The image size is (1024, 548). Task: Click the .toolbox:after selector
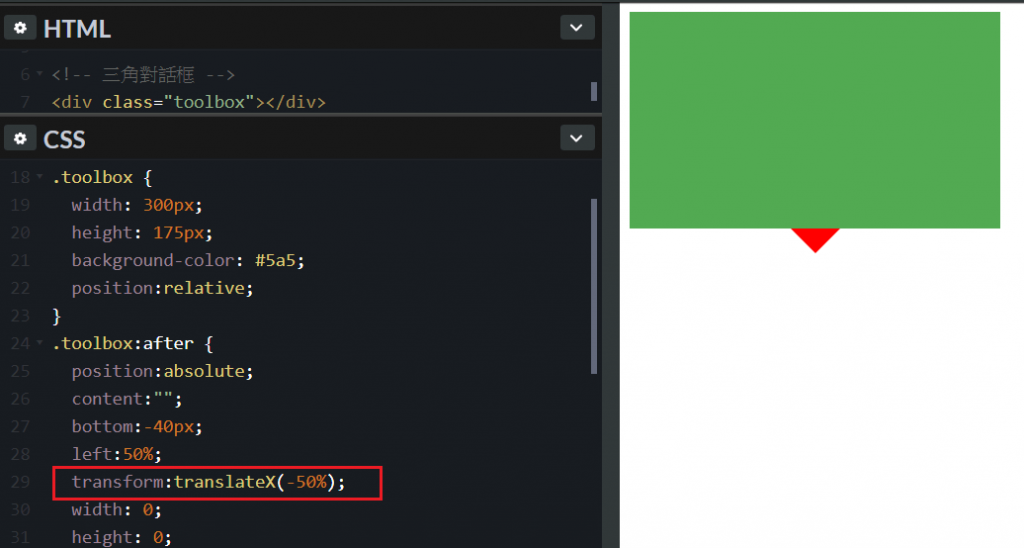point(122,343)
